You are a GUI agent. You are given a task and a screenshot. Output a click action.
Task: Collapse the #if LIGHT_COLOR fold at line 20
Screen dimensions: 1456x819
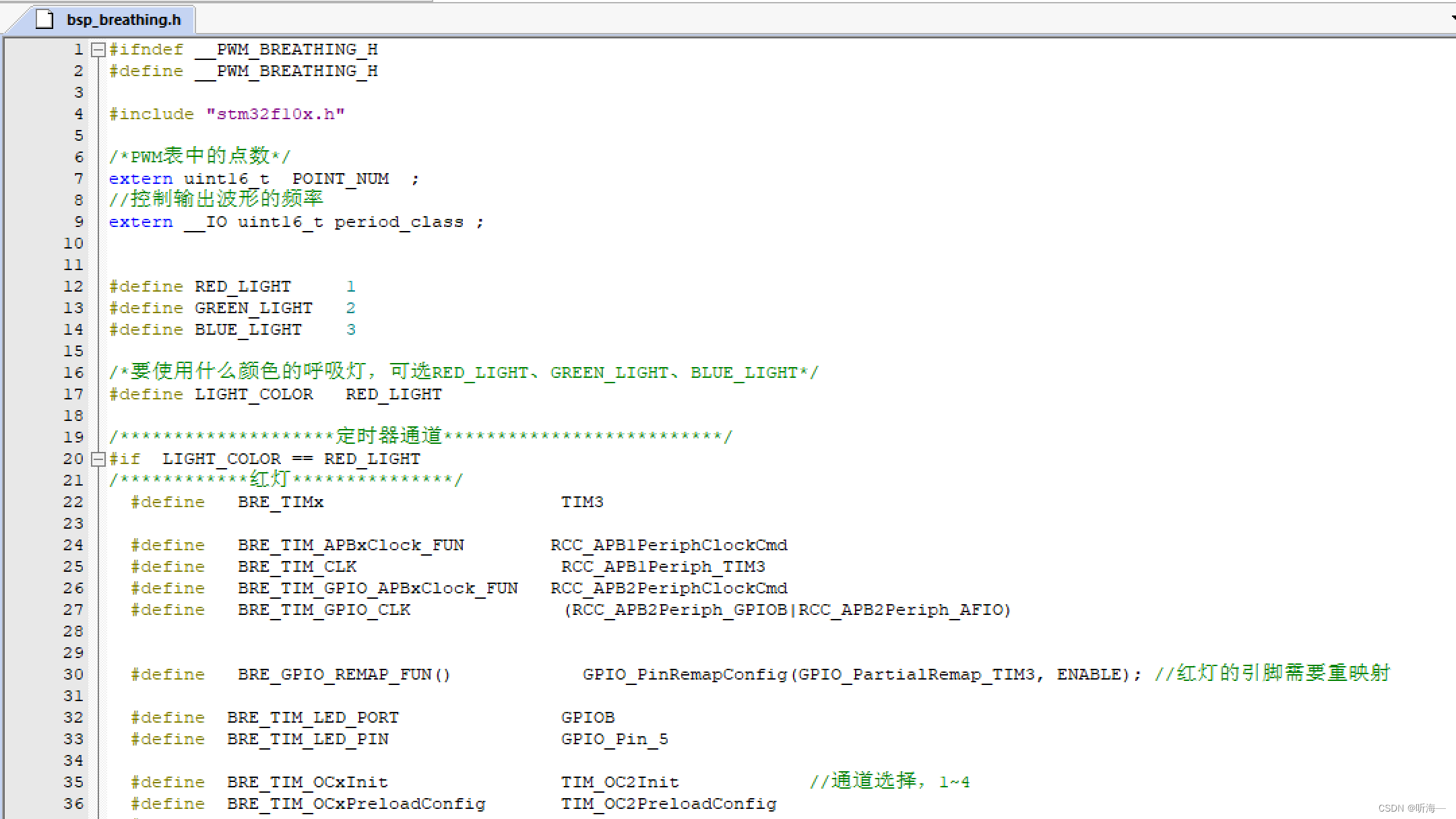click(98, 459)
